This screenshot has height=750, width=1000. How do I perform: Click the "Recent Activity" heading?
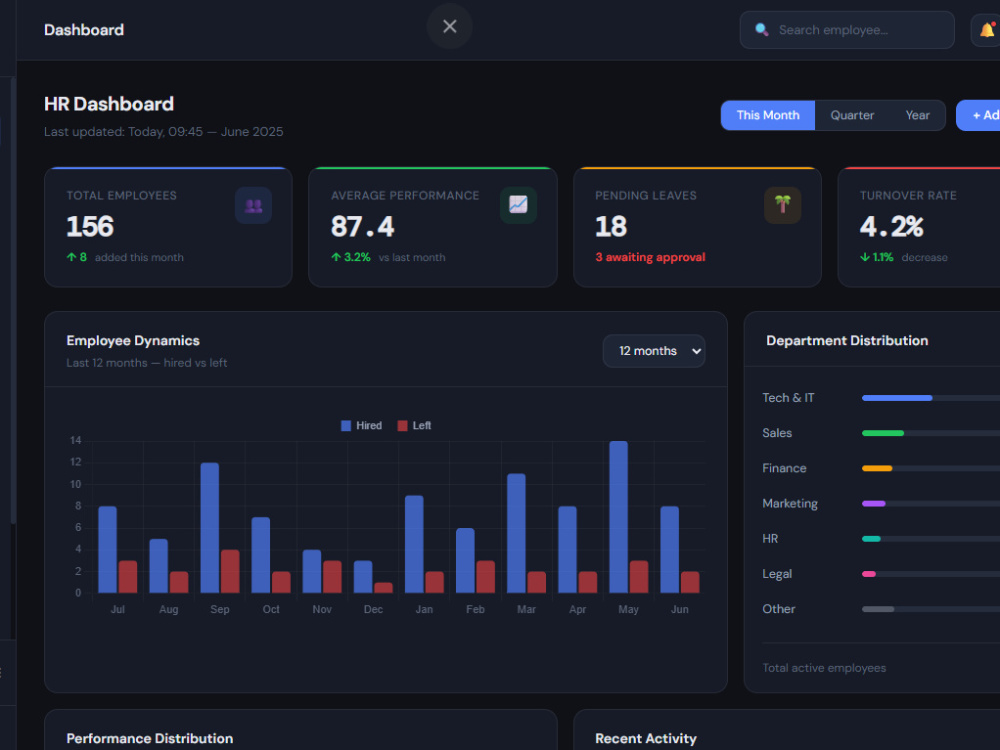[645, 739]
